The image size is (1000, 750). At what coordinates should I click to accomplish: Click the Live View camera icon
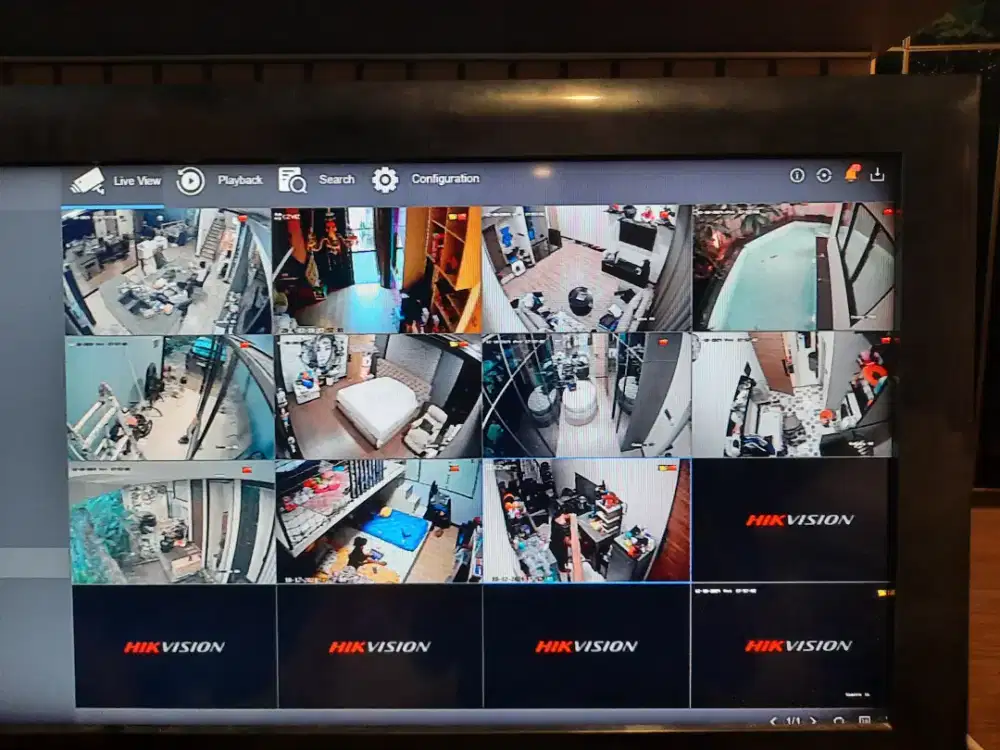[x=89, y=180]
